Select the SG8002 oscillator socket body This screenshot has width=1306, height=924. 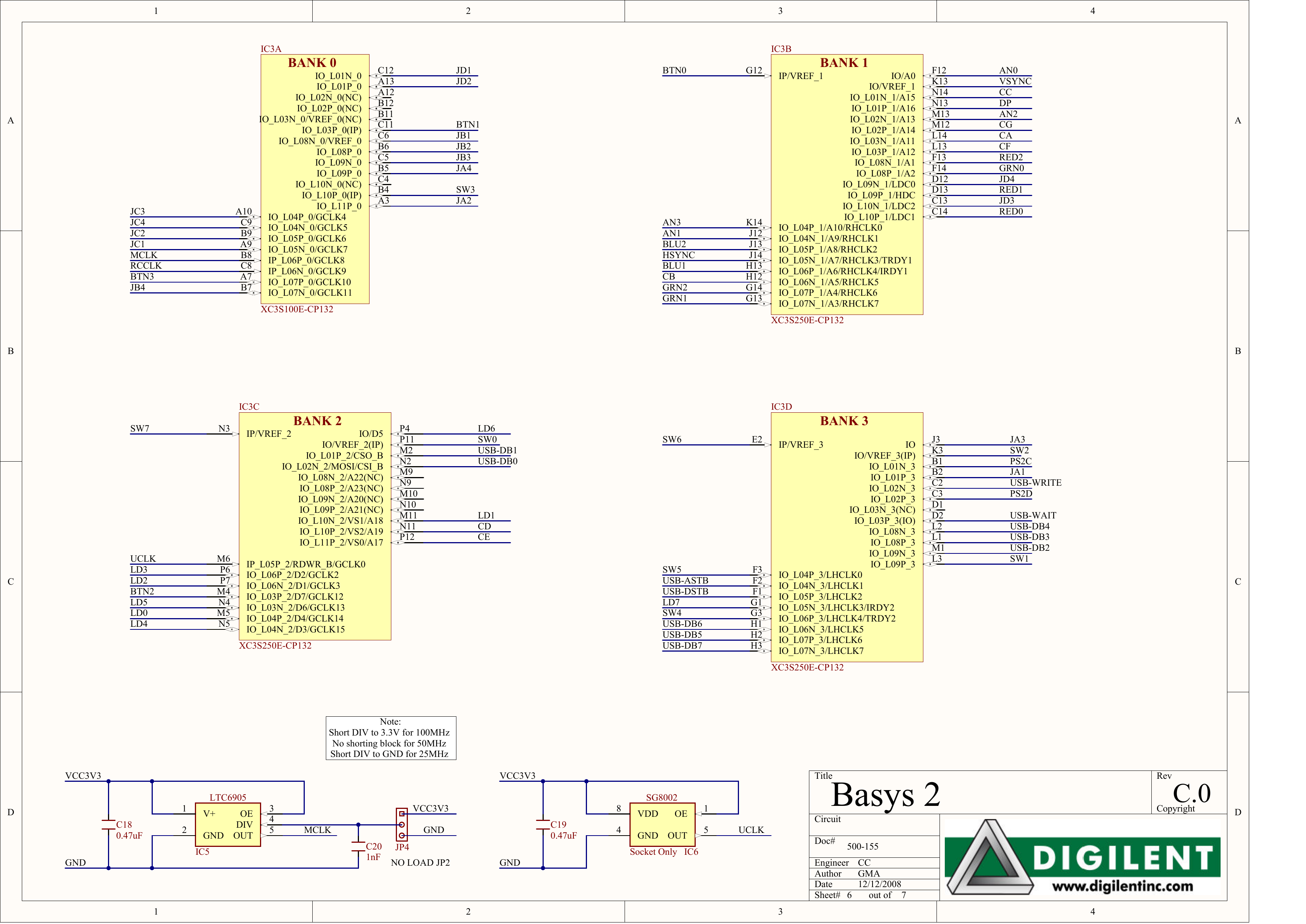click(x=662, y=824)
